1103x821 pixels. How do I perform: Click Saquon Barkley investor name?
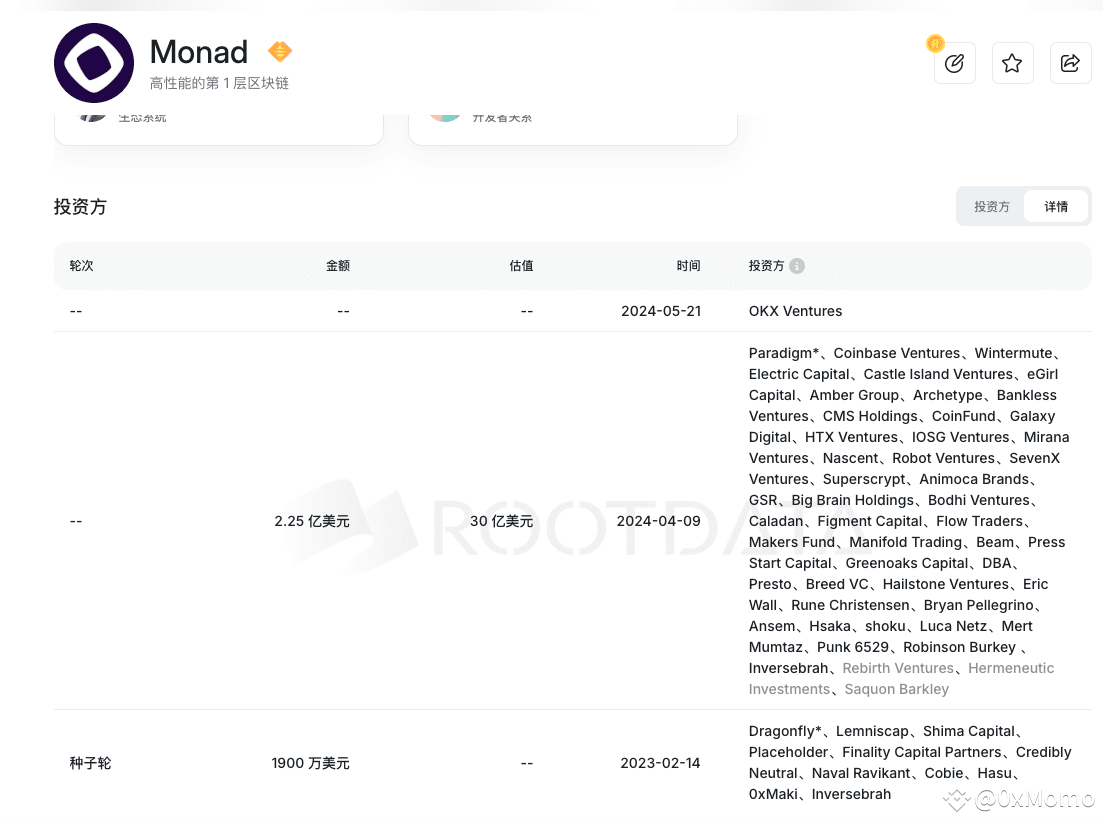pos(896,689)
